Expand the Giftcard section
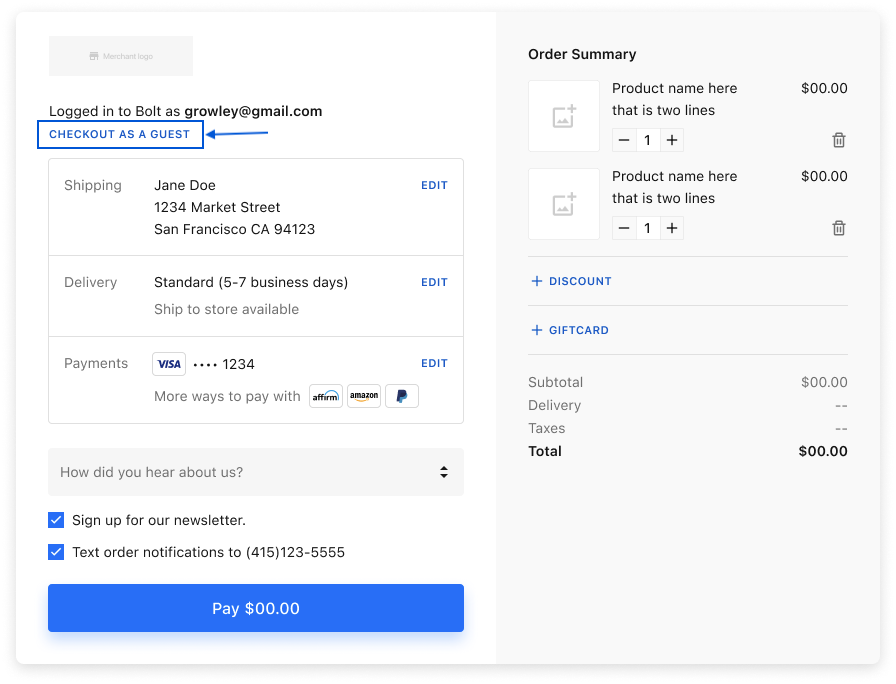This screenshot has width=896, height=684. (x=570, y=330)
